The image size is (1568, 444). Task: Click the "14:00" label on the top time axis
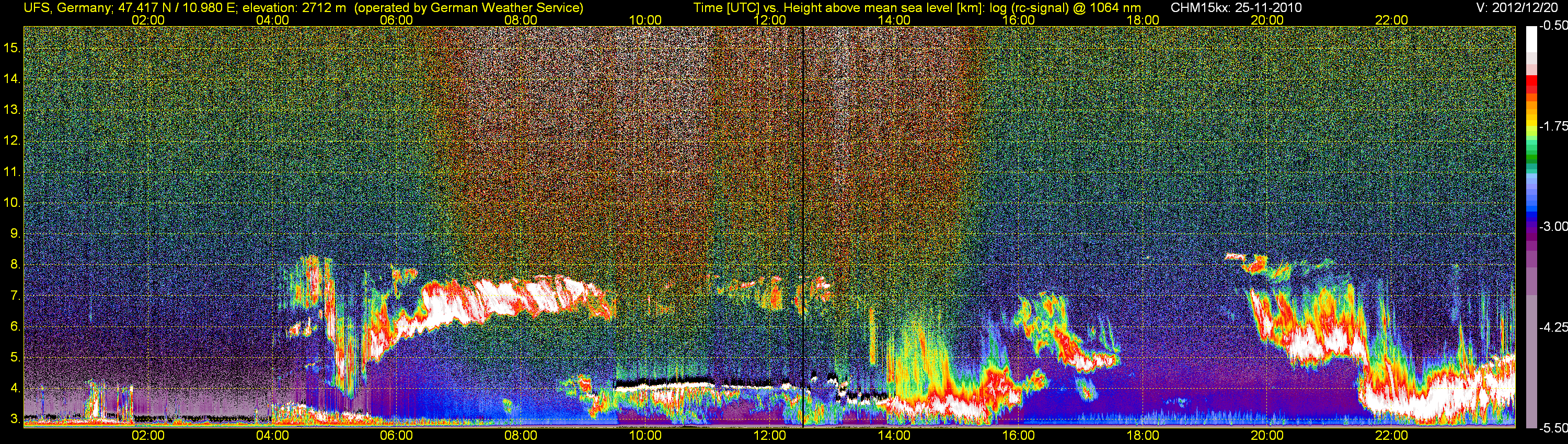coord(894,20)
